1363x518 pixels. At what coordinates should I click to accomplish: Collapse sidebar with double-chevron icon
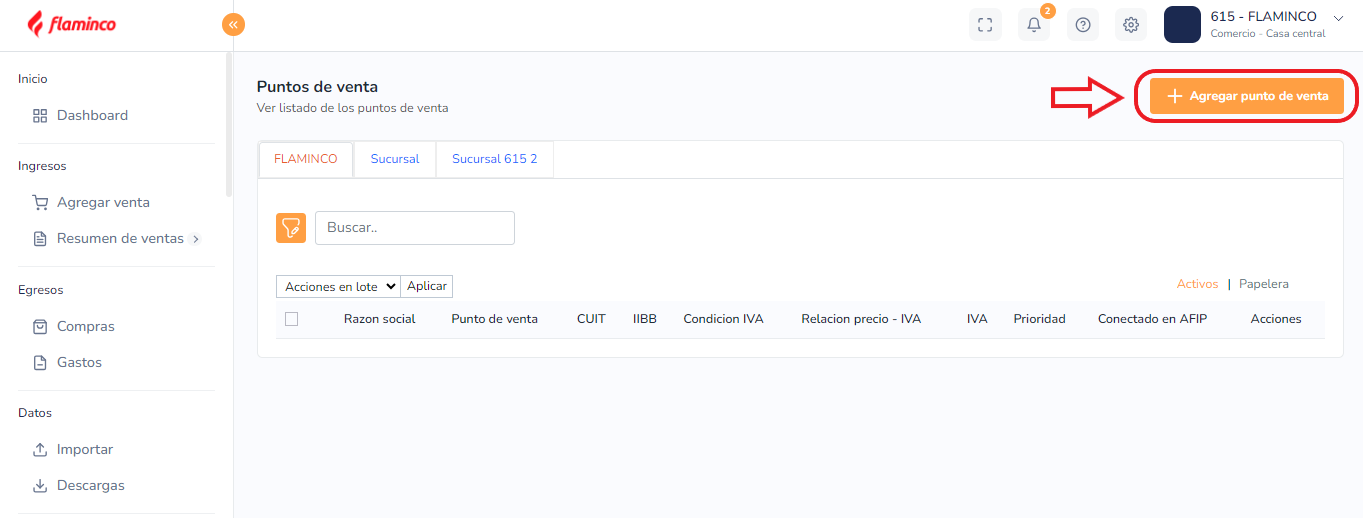coord(233,24)
